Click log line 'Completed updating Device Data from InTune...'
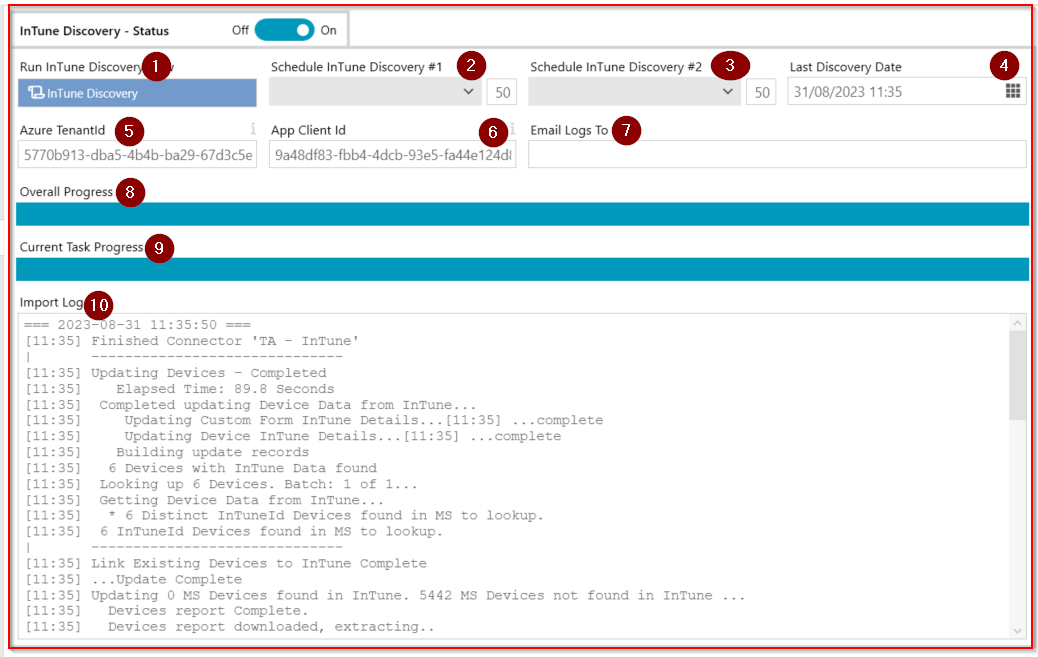Screen dimensions: 1038x657 [287, 405]
